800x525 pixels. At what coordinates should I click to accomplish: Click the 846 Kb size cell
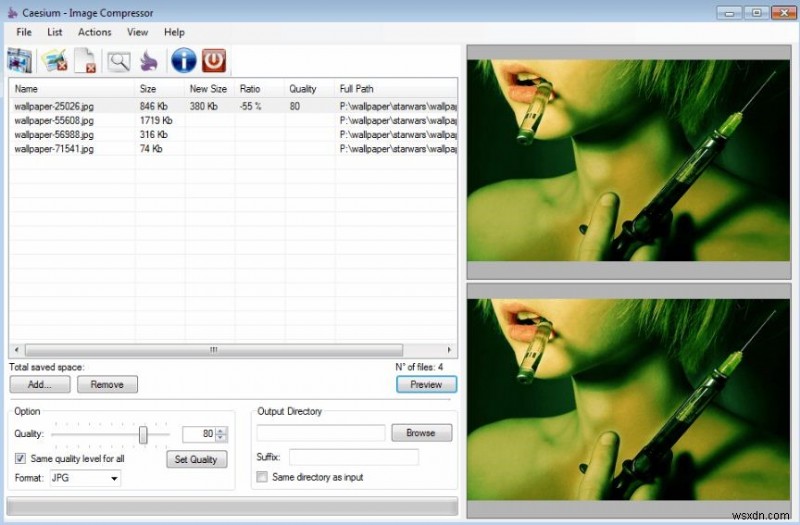(154, 106)
